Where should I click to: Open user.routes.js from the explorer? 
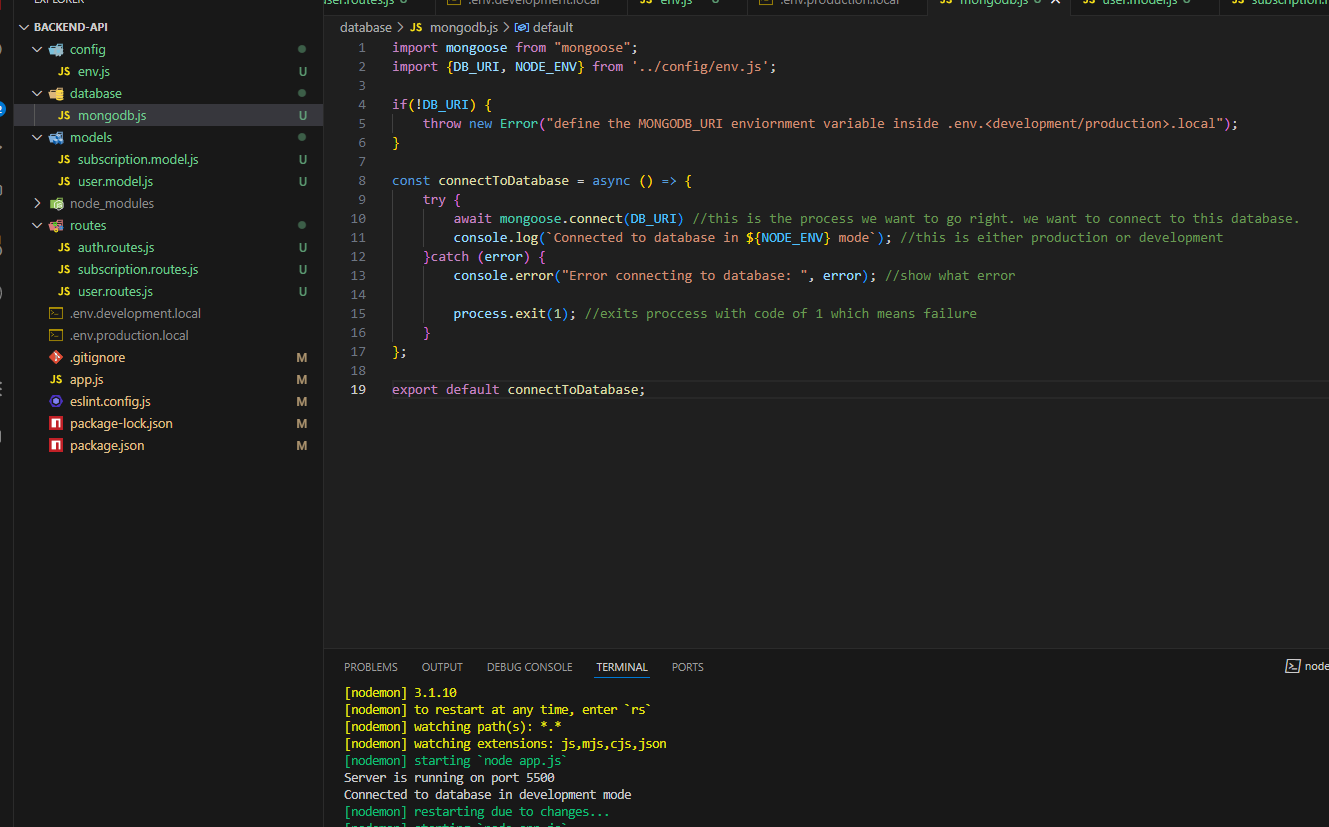(115, 291)
